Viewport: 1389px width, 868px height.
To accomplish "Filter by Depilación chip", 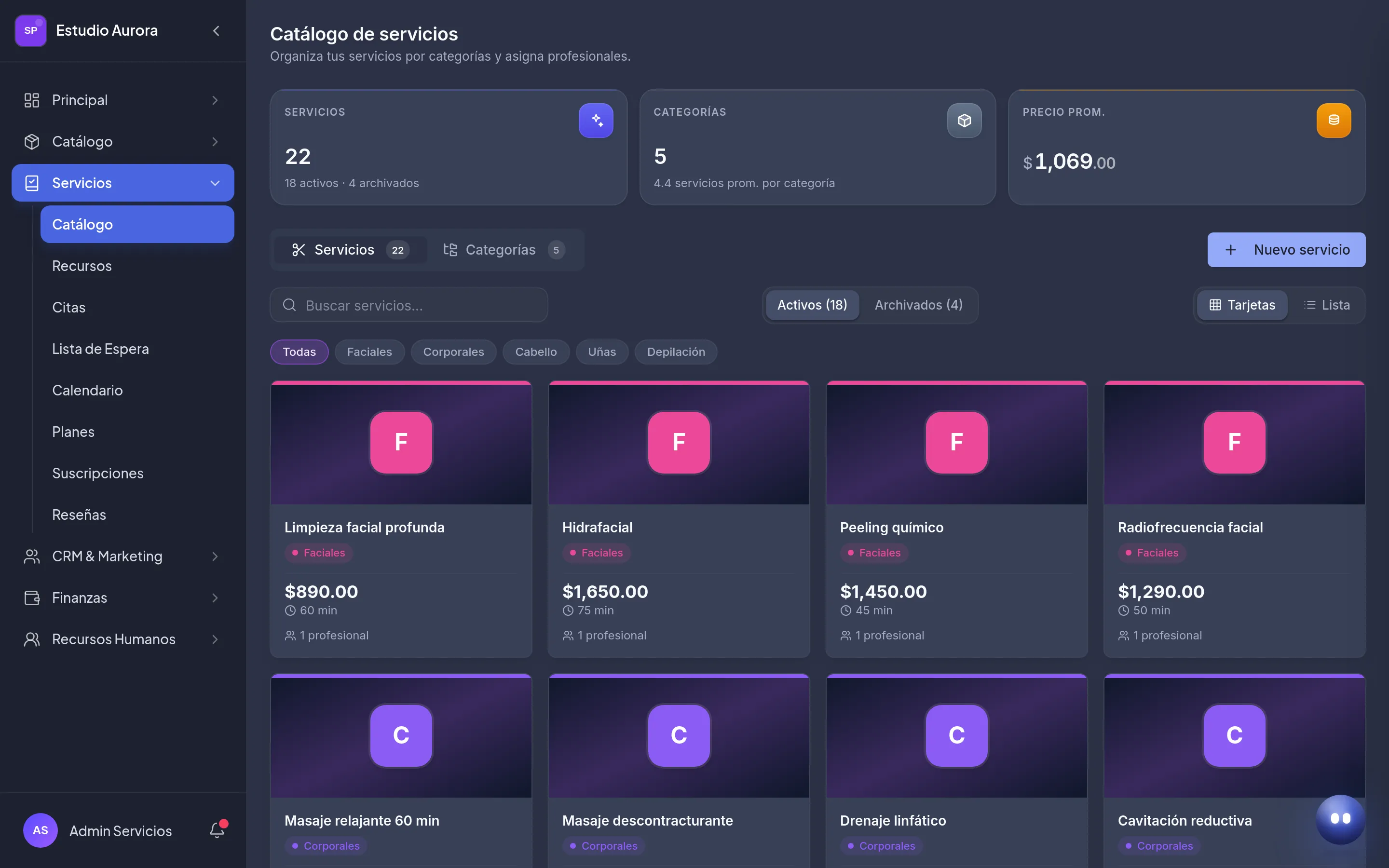I will coord(676,352).
